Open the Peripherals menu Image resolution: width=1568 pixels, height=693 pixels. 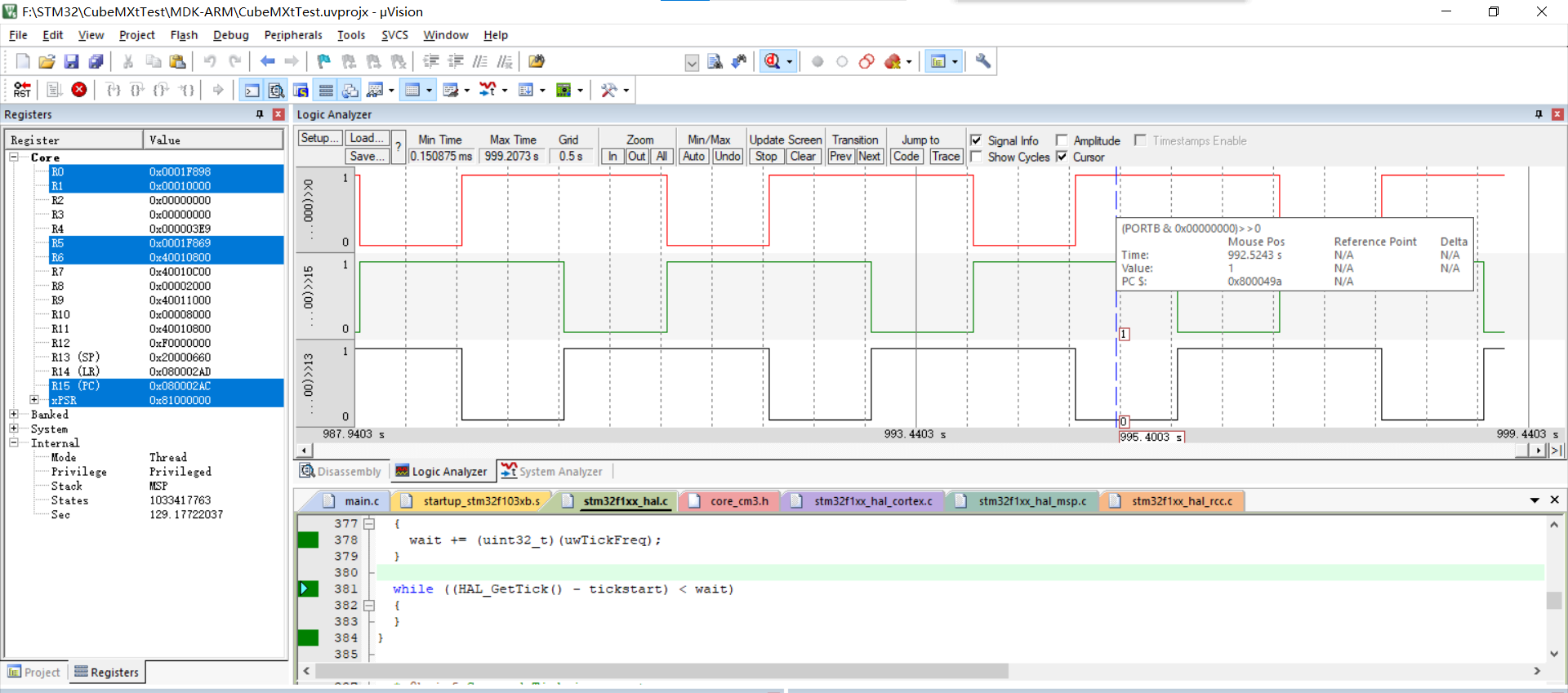coord(293,35)
